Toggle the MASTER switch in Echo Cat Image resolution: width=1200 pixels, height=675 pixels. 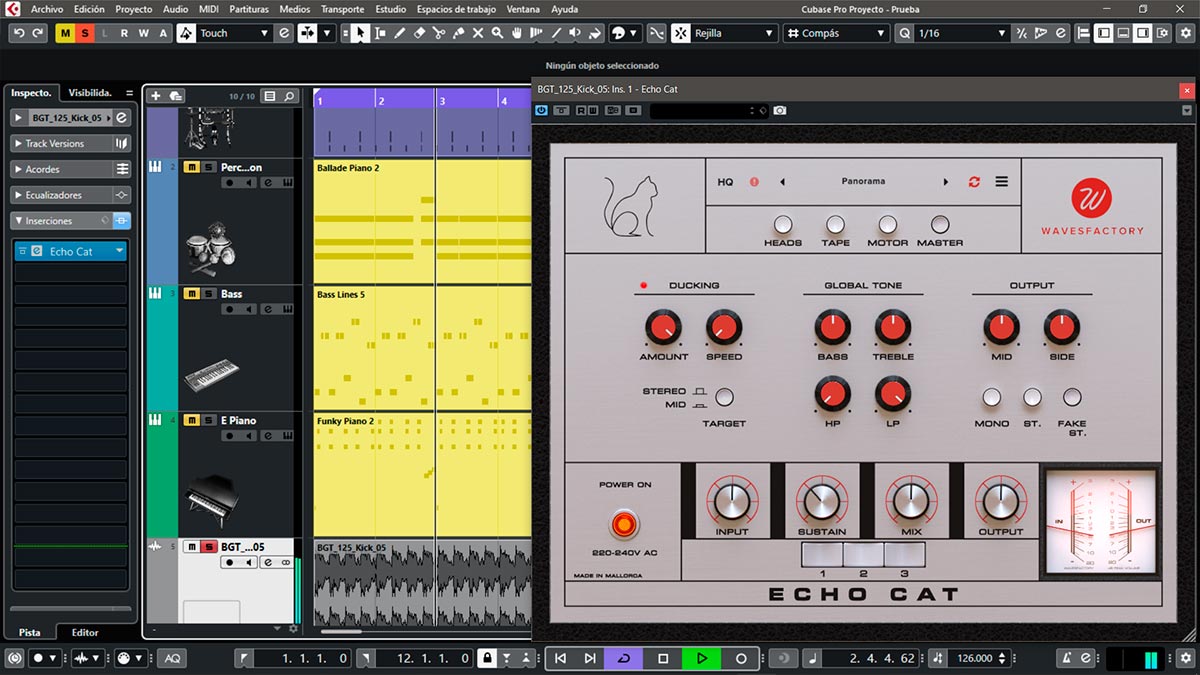(940, 225)
